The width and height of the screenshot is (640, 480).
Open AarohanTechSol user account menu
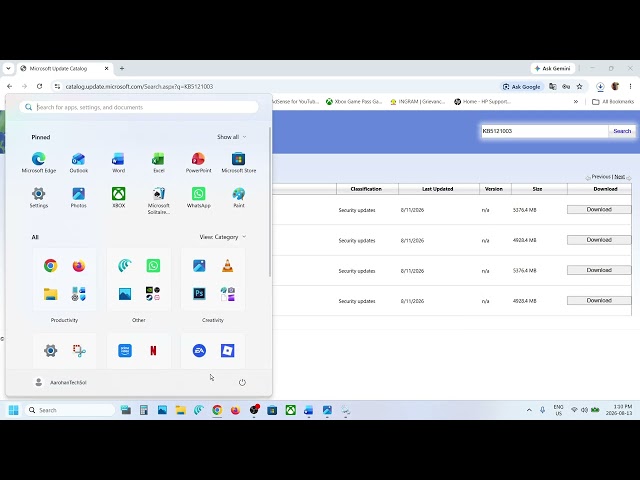pyautogui.click(x=60, y=382)
